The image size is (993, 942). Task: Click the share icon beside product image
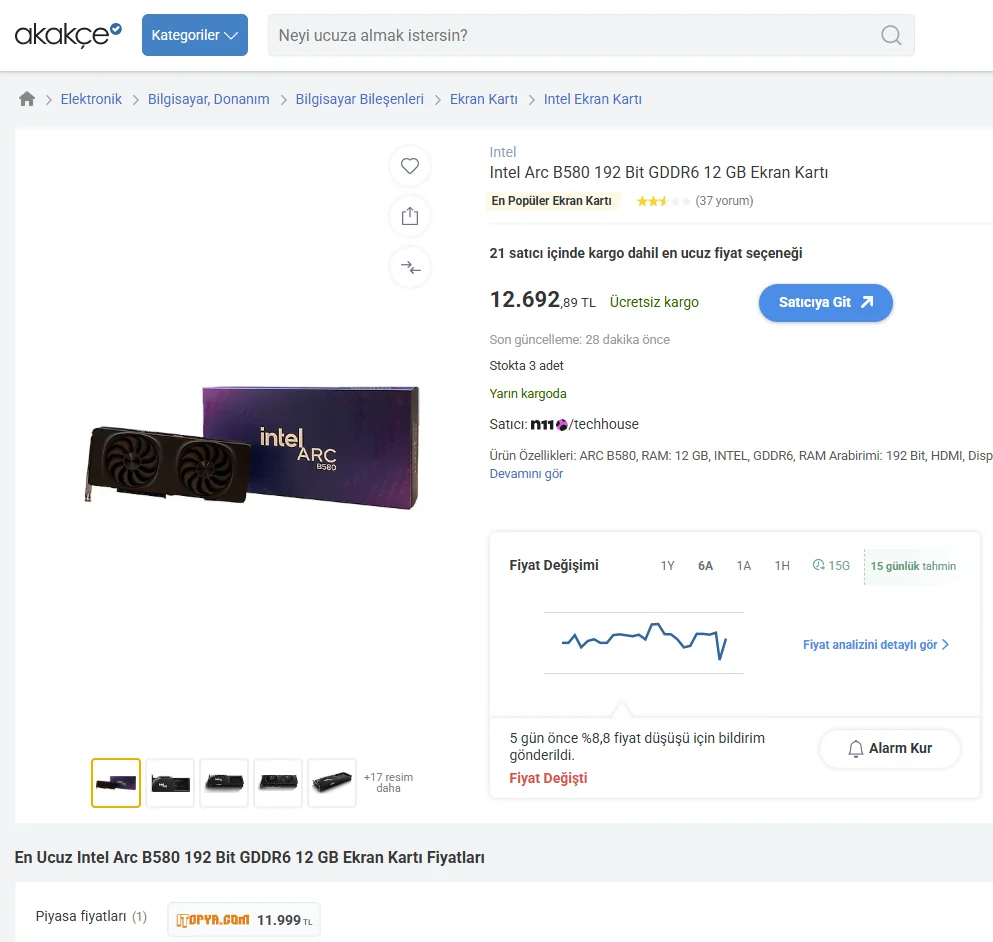(x=410, y=217)
